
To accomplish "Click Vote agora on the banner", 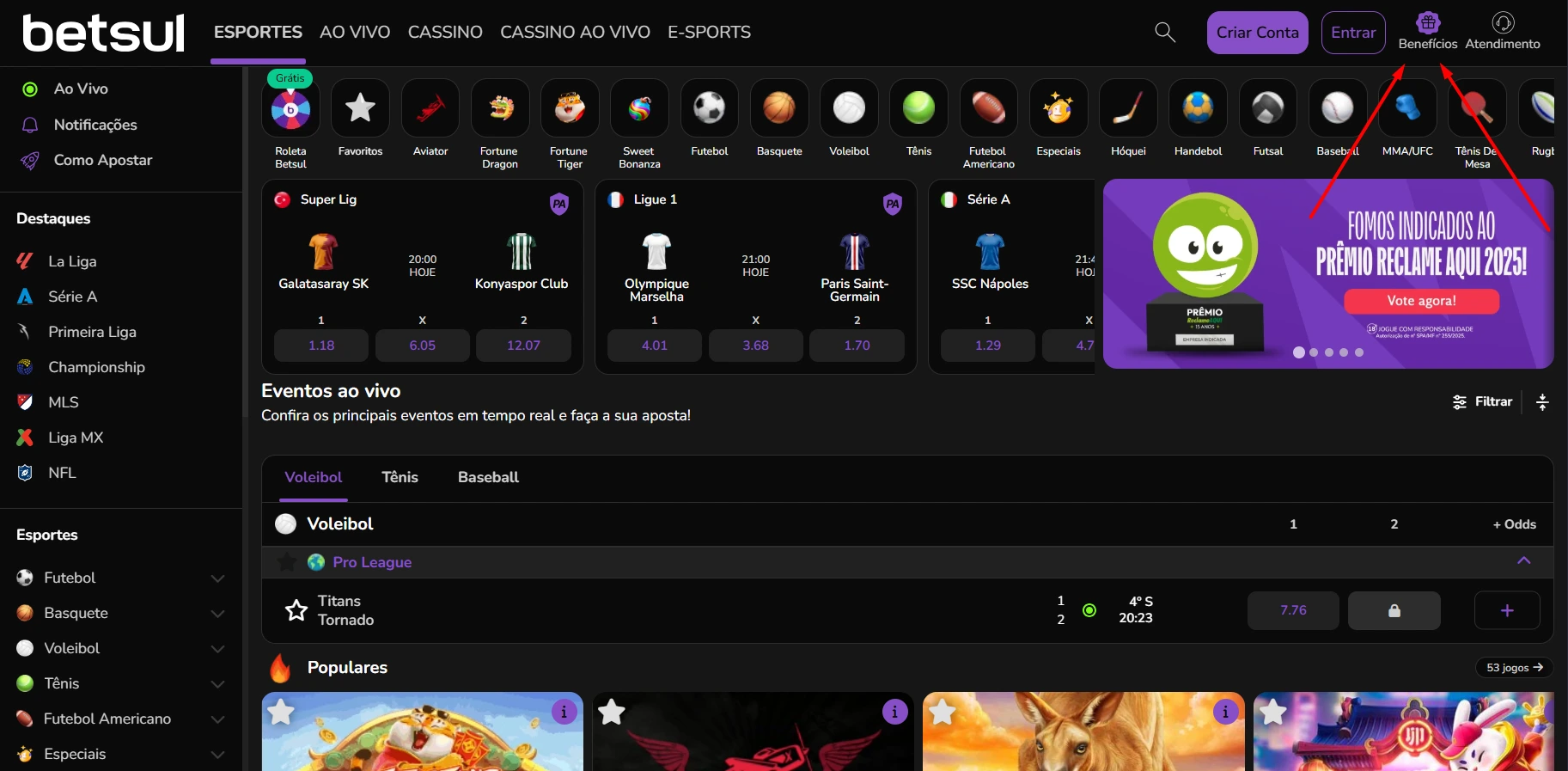I will pos(1421,301).
